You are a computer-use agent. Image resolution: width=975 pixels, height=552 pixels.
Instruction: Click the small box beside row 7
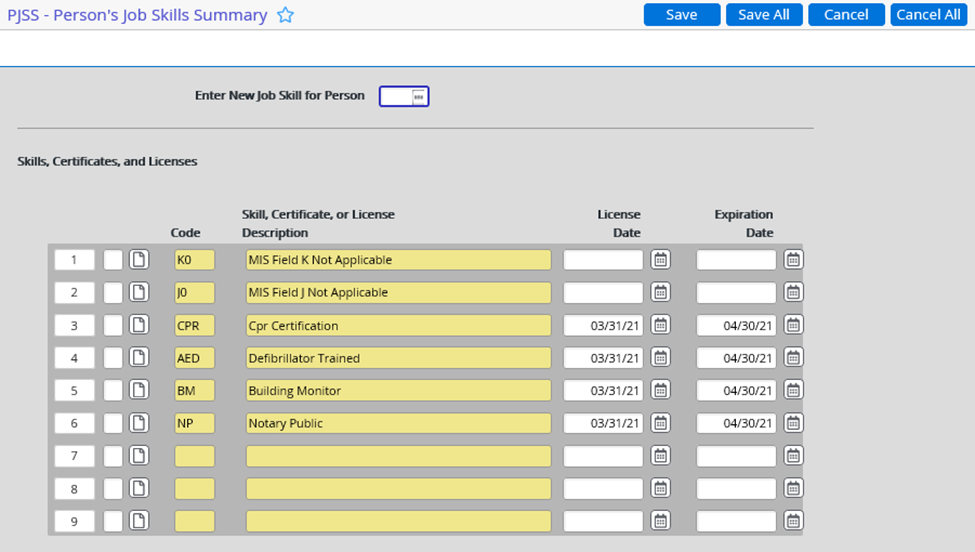(113, 456)
